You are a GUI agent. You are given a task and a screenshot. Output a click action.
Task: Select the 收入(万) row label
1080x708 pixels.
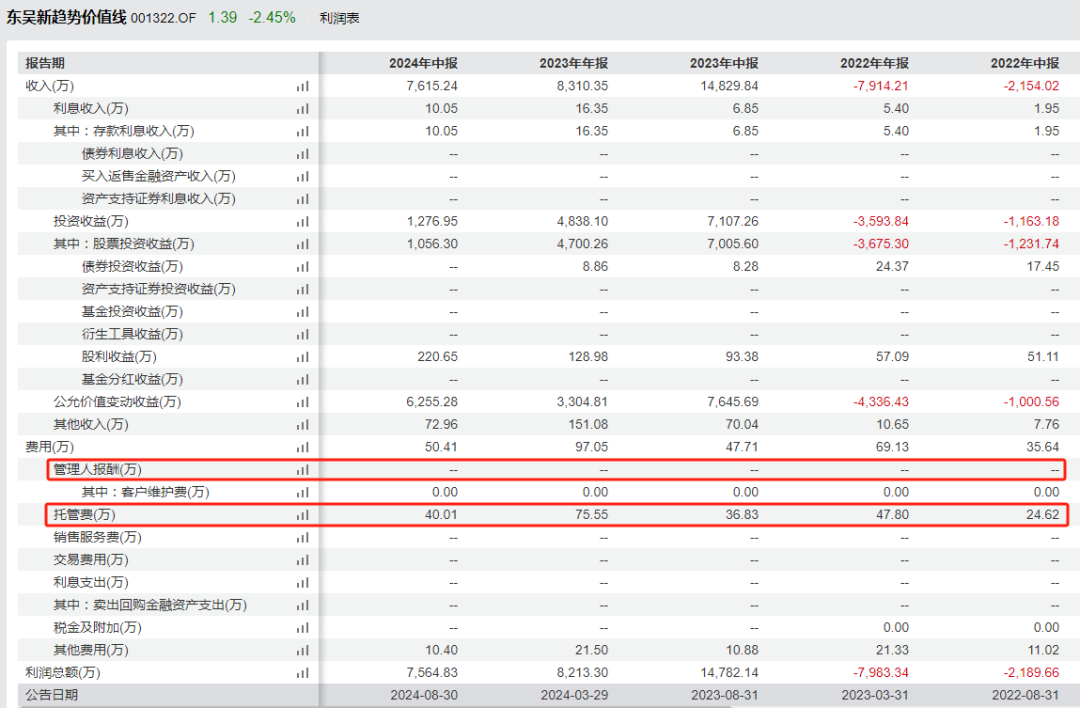click(50, 86)
